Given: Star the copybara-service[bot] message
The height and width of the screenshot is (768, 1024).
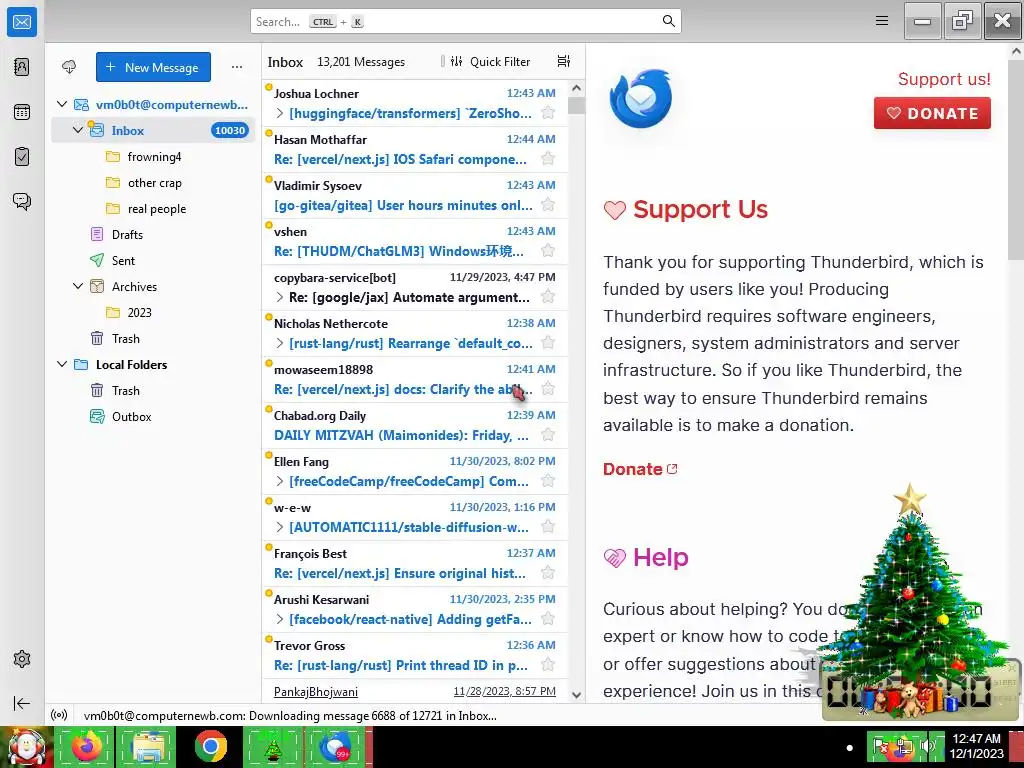Looking at the screenshot, I should tap(548, 297).
